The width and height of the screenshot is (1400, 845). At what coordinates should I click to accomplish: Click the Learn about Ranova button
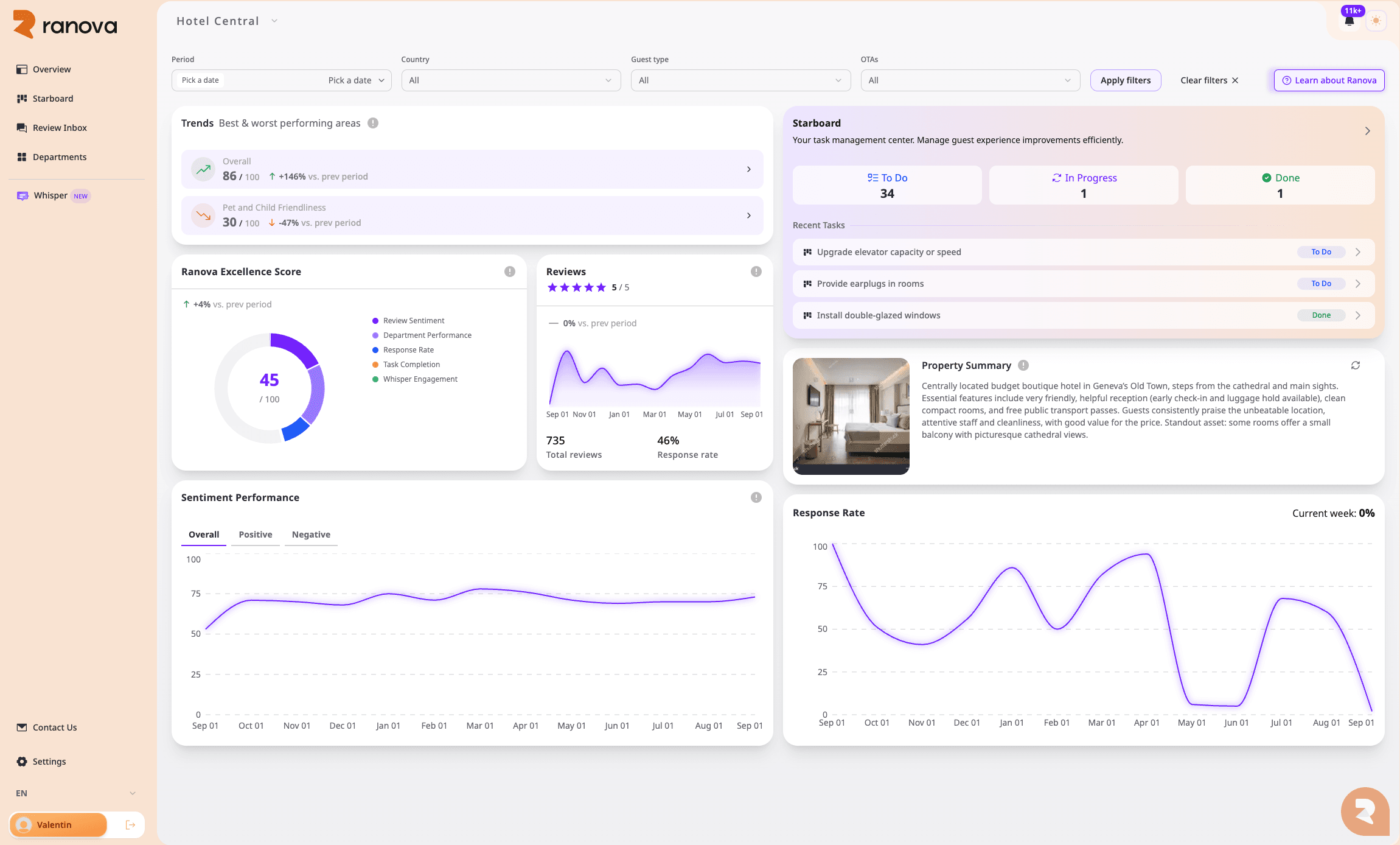1329,80
